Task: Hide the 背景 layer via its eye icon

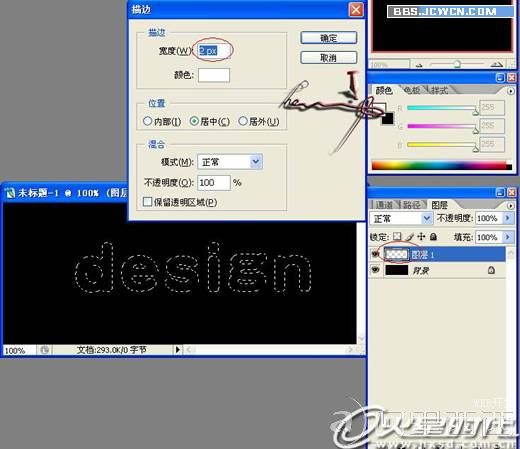Action: tap(375, 270)
